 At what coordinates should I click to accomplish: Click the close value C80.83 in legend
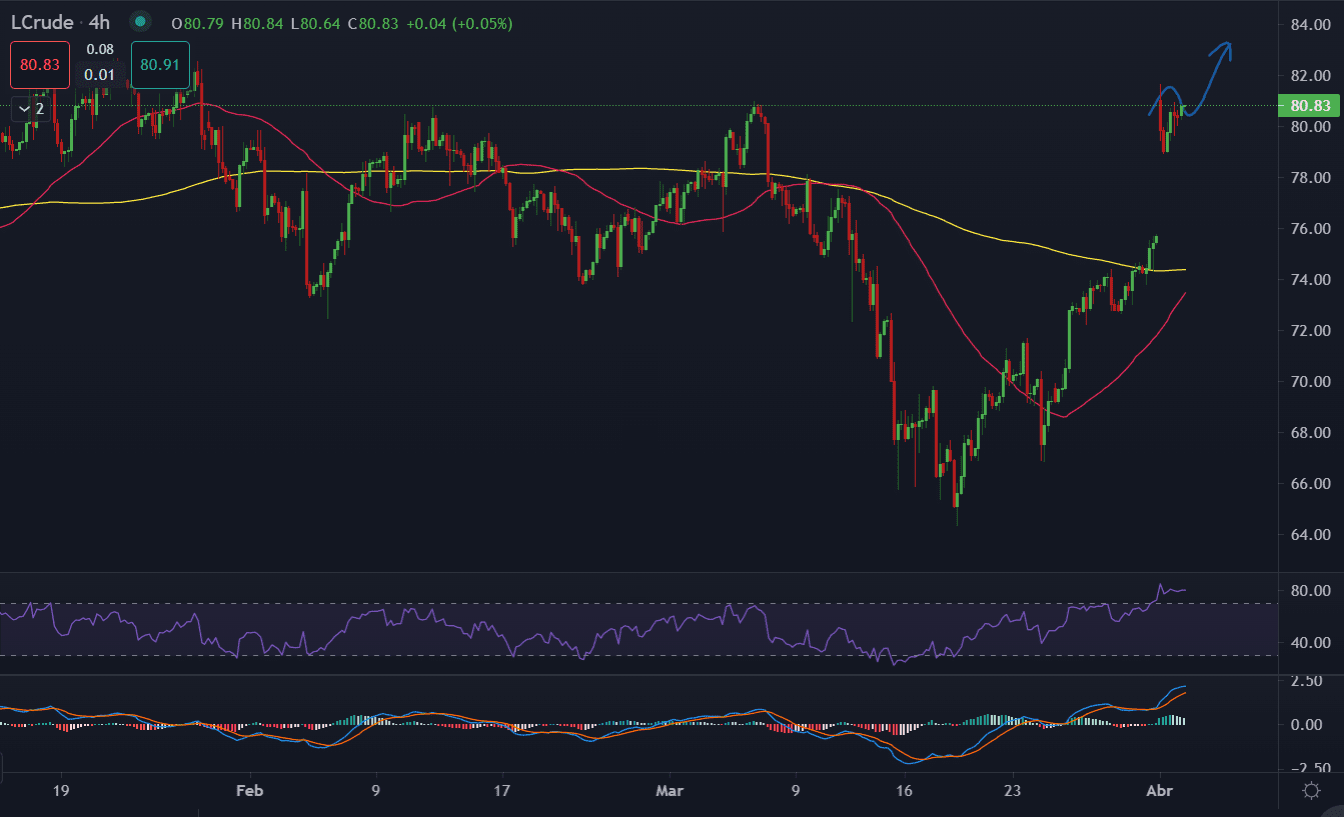(374, 23)
